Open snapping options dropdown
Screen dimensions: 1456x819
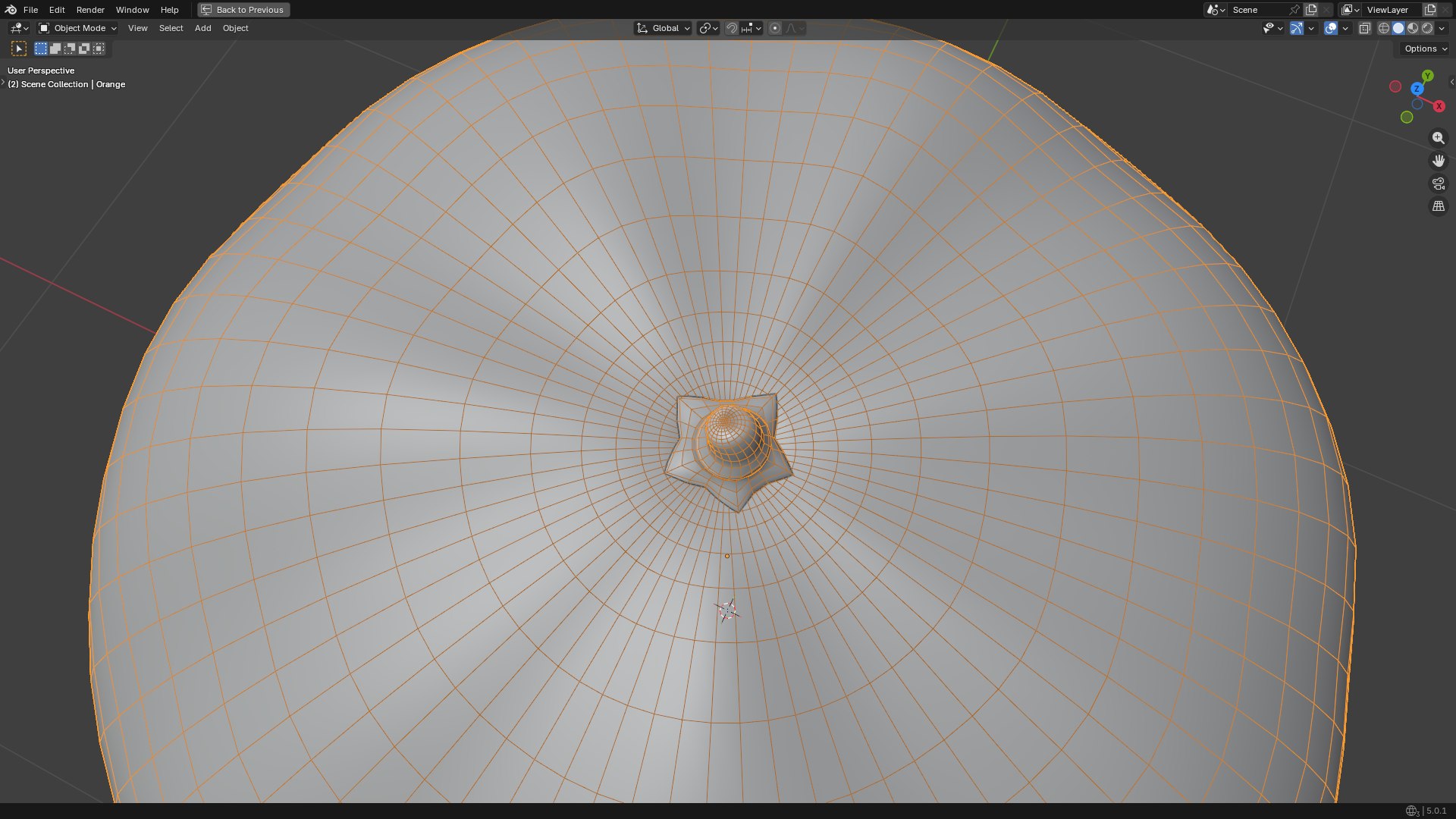pyautogui.click(x=752, y=28)
